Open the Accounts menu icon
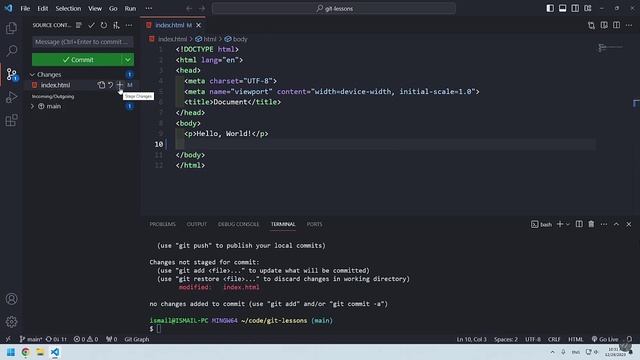 point(11,299)
